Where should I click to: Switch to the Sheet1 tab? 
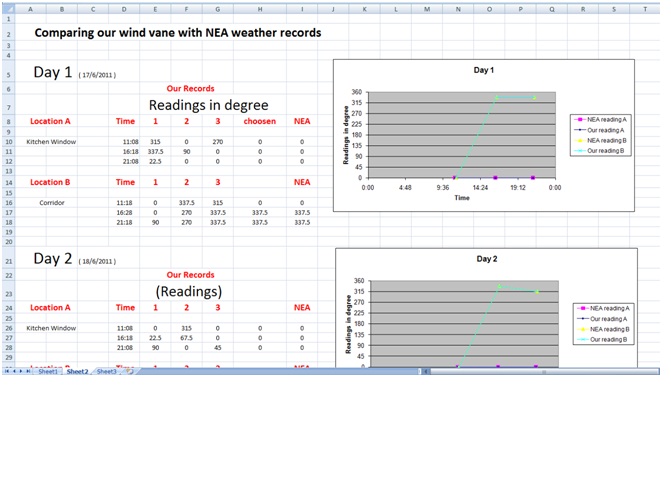(x=48, y=371)
